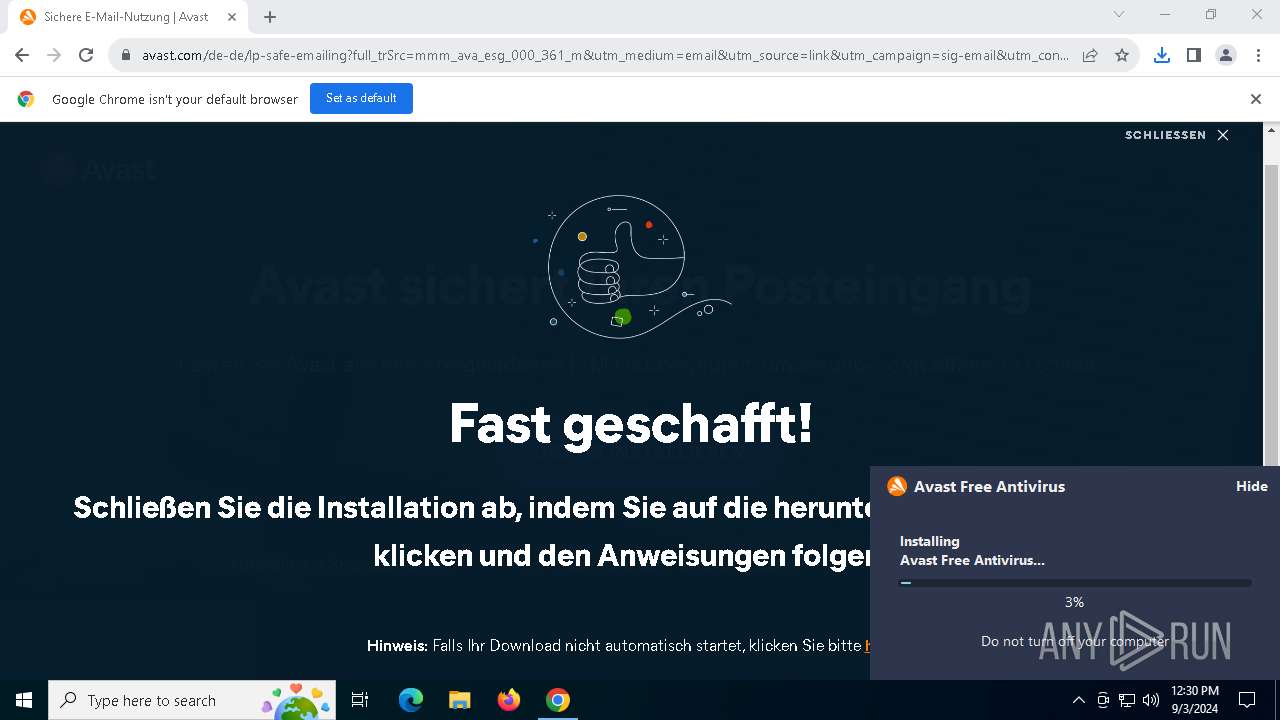The width and height of the screenshot is (1280, 720).
Task: Click the page vertical scrollbar
Action: click(1272, 400)
